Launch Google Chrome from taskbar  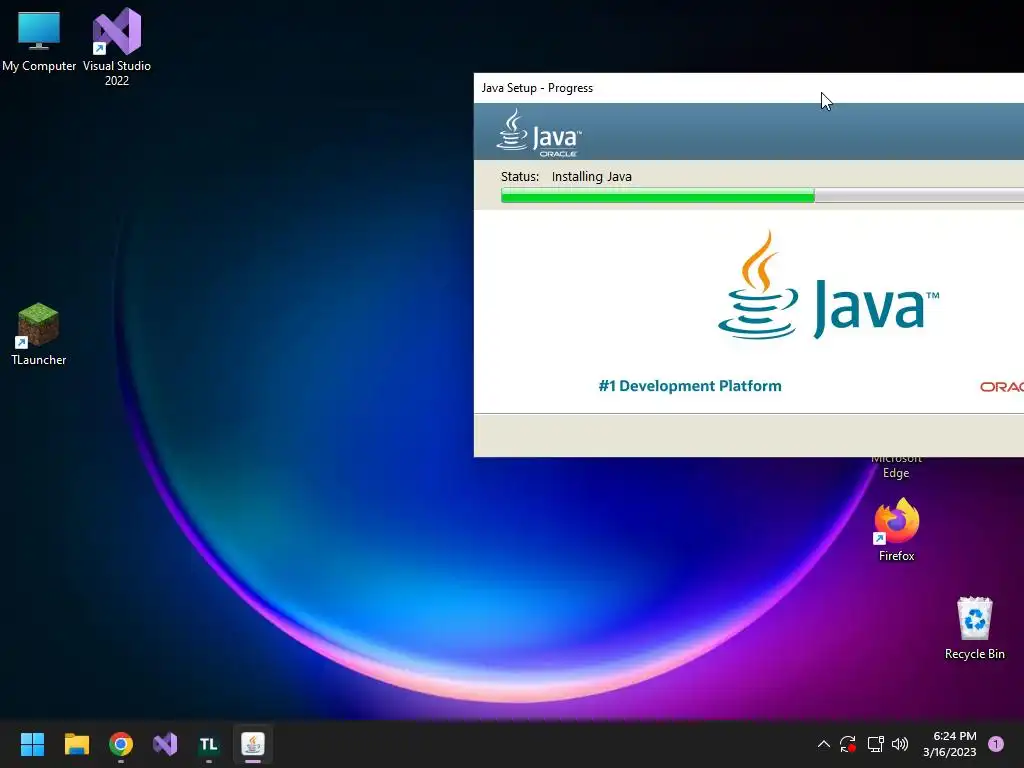point(121,744)
